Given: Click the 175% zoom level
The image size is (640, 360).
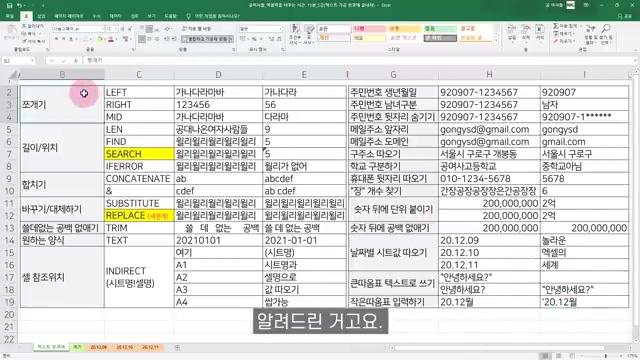Looking at the screenshot, I should tap(631, 356).
